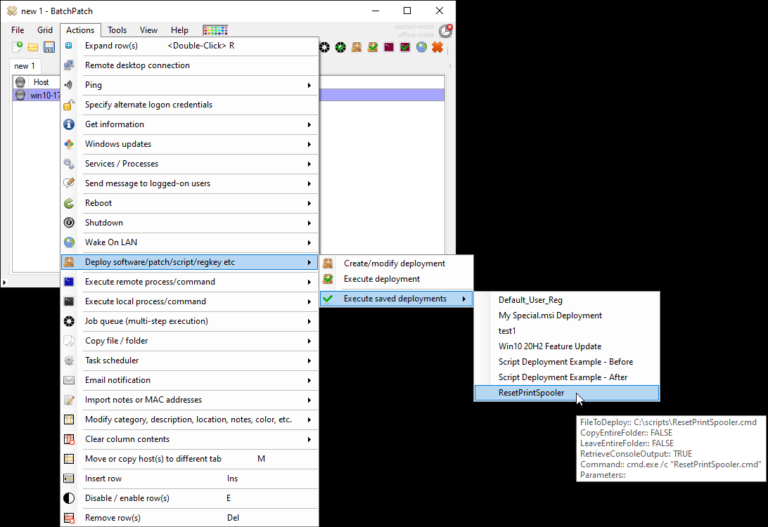Click the remote command icon with green checkmark
Viewport: 768px width, 527px height.
[x=405, y=47]
